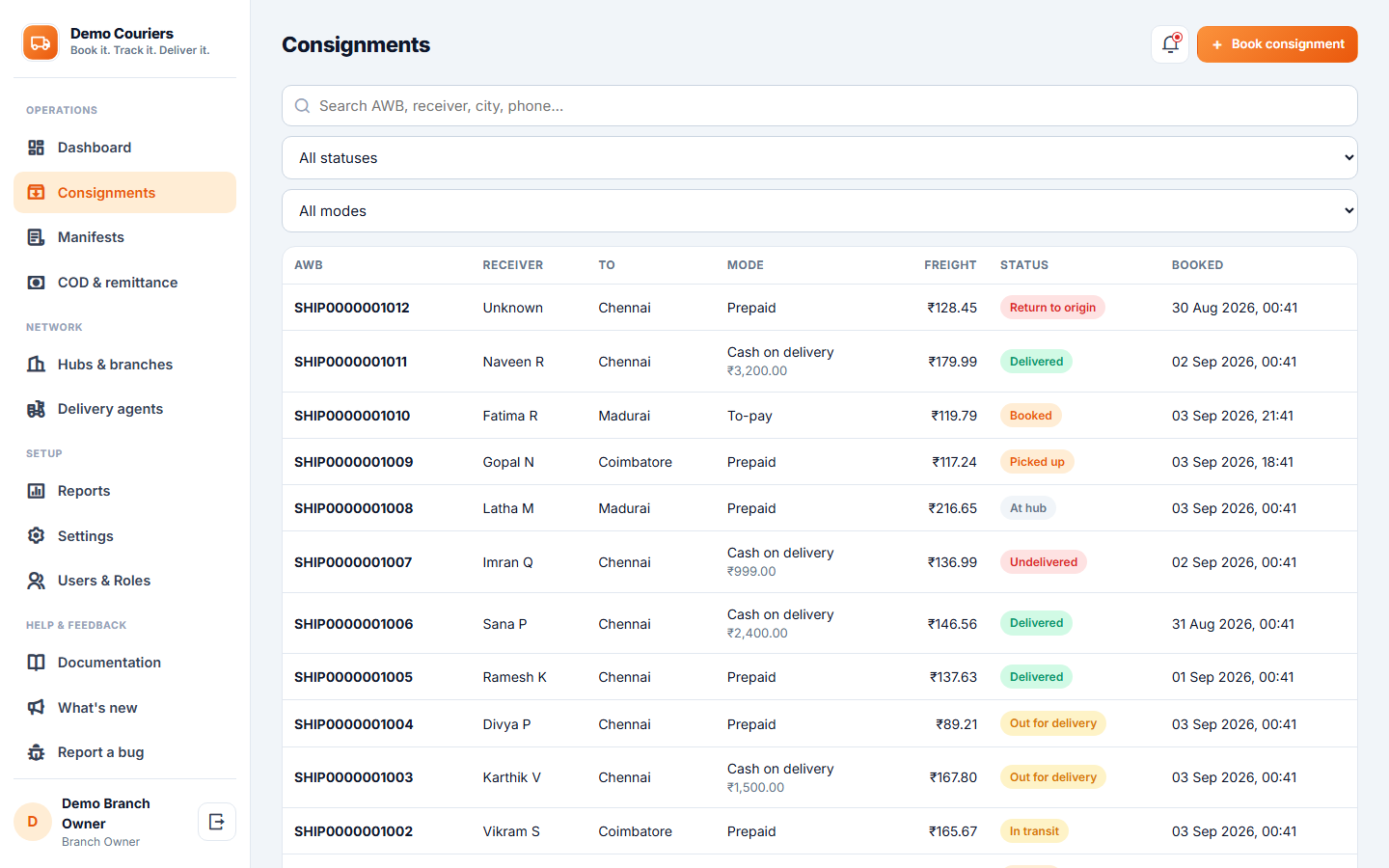
Task: Click the Hubs & branches building icon
Action: click(36, 365)
